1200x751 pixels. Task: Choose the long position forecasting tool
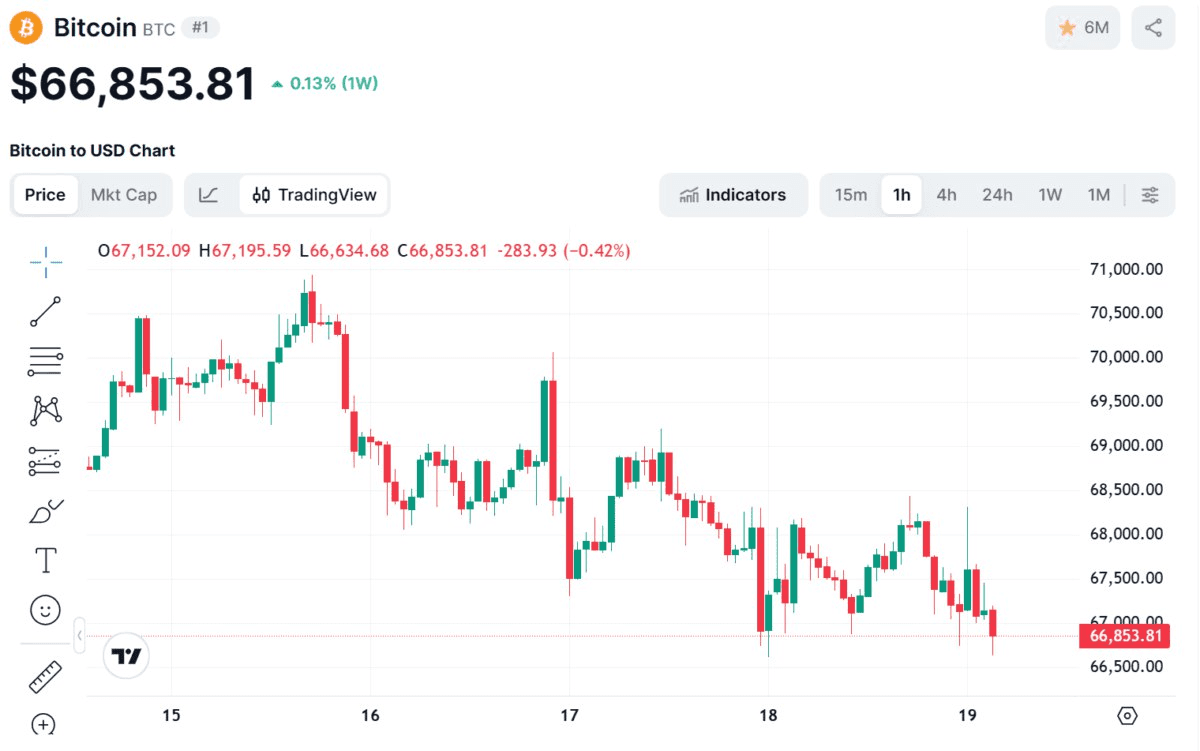pyautogui.click(x=46, y=460)
